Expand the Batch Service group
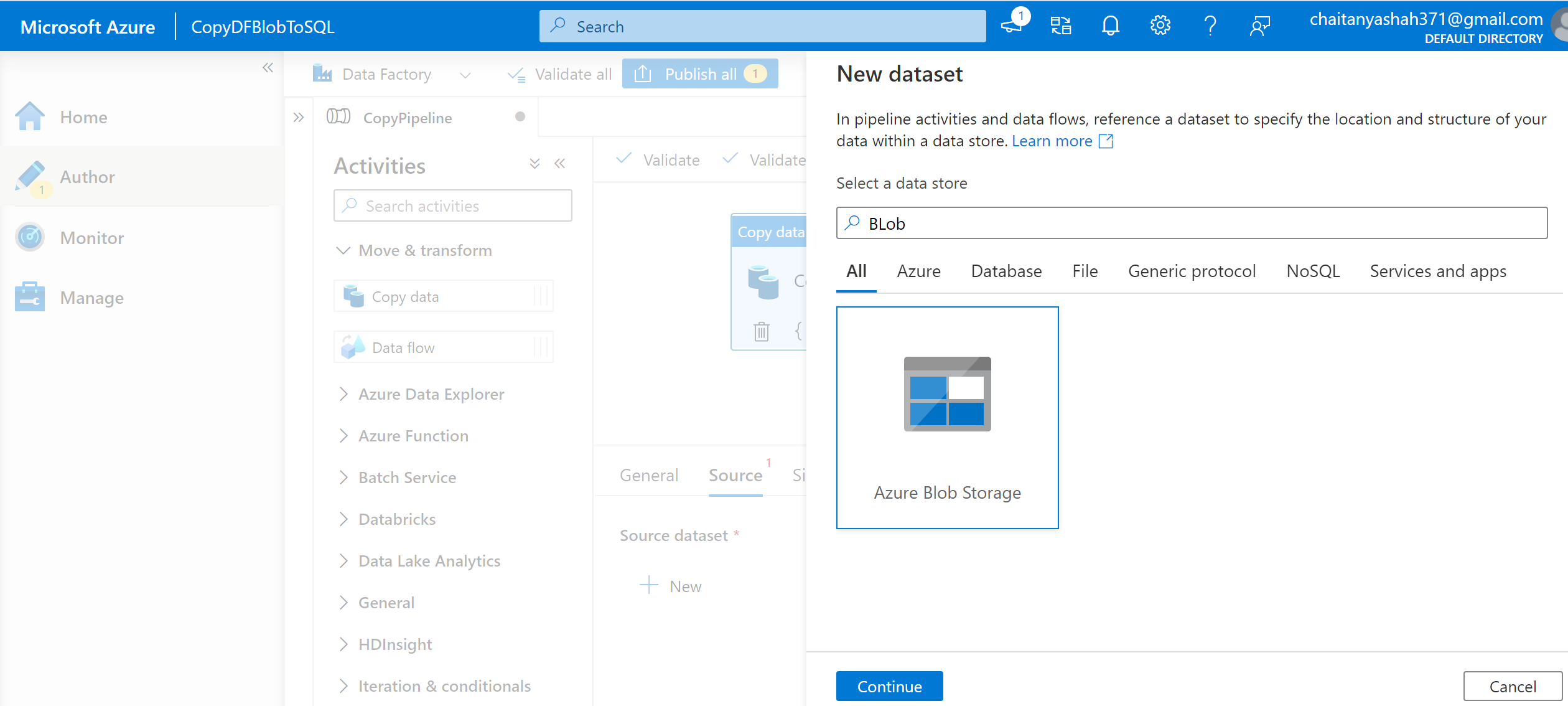1568x706 pixels. [343, 478]
